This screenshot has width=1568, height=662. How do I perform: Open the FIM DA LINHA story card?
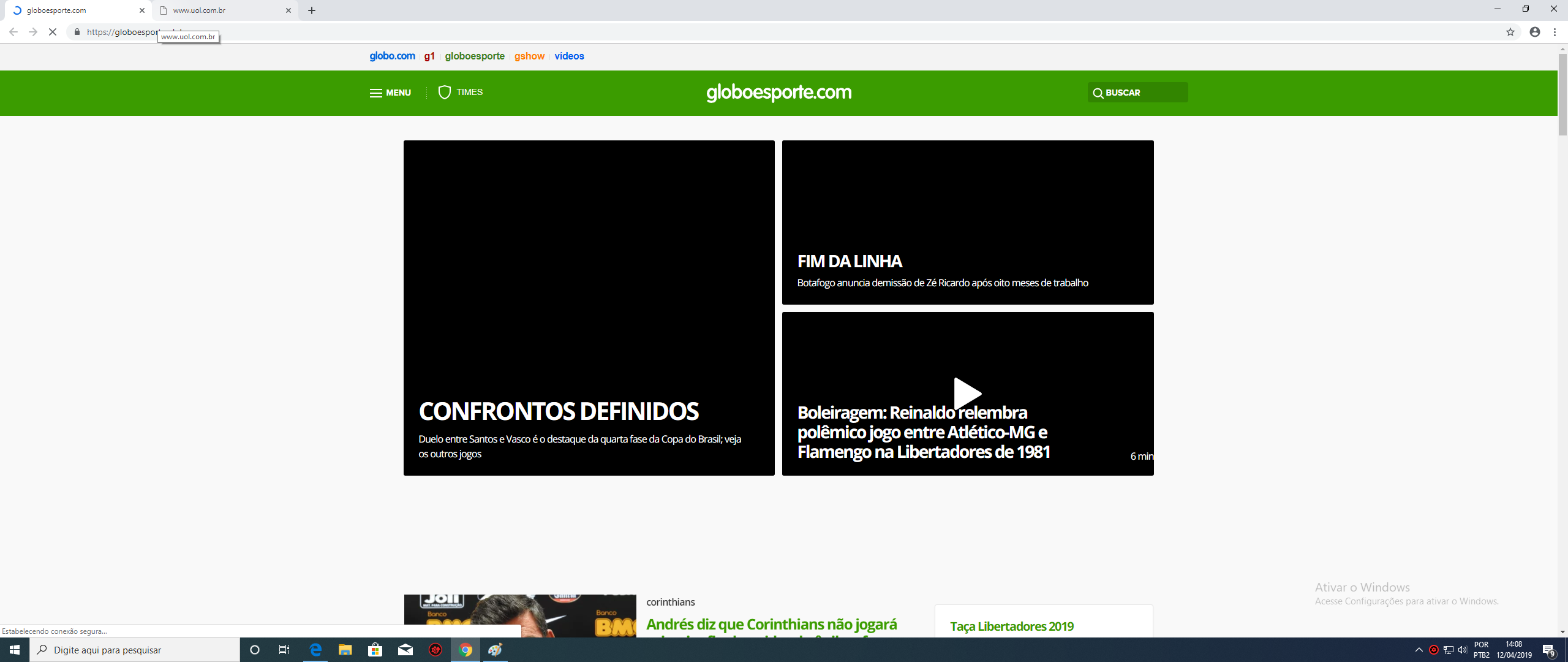click(968, 223)
